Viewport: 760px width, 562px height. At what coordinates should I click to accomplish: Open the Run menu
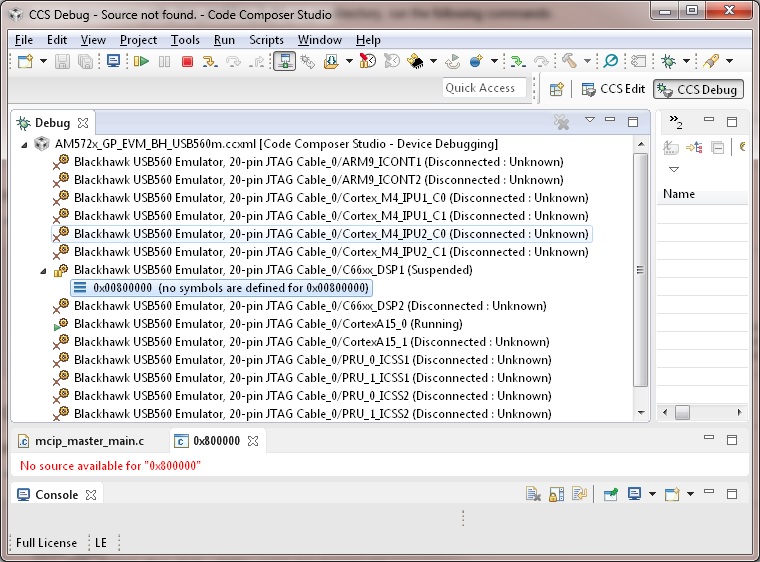(x=224, y=40)
